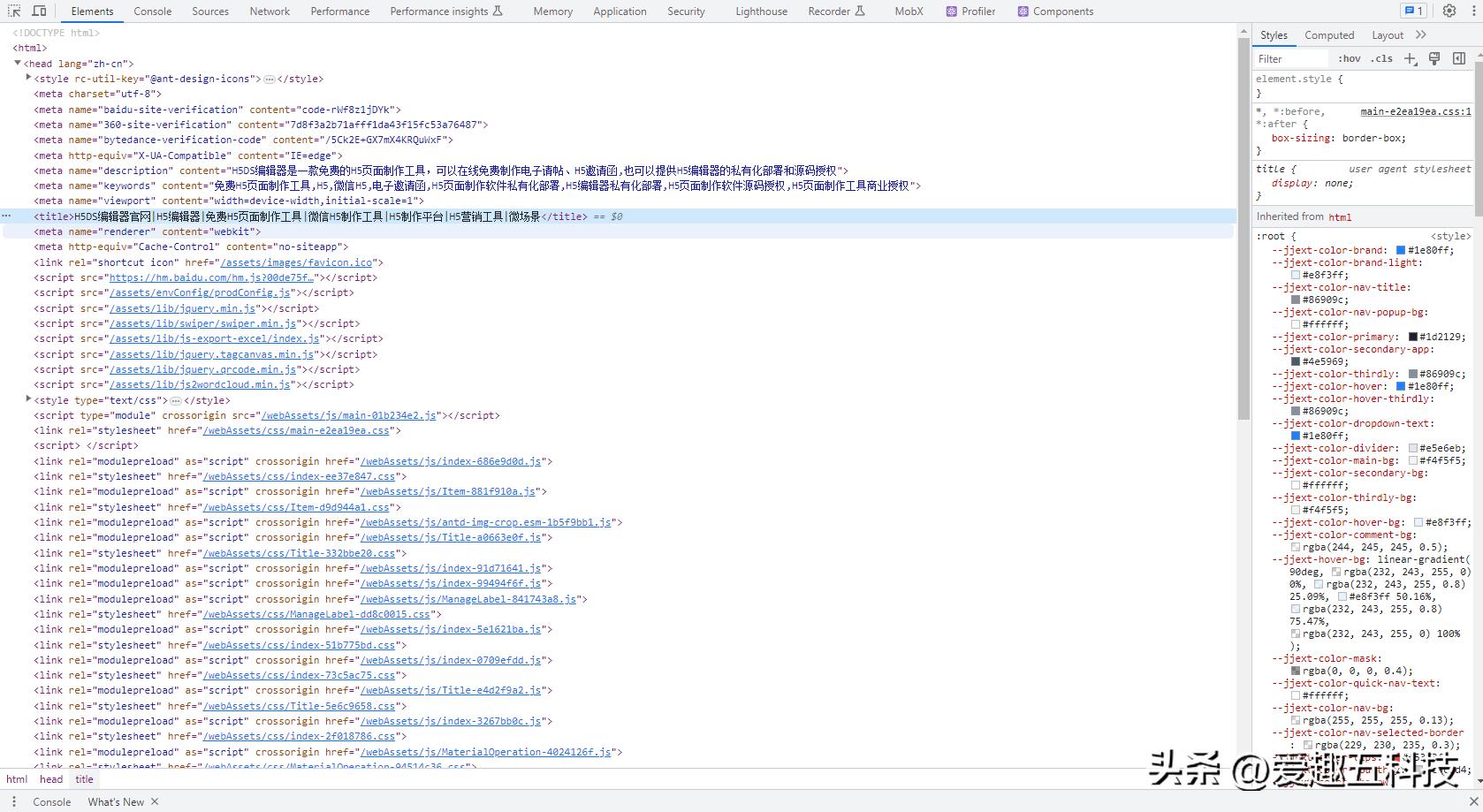Click the rendering emulations paintbrush icon
The height and width of the screenshot is (812, 1483).
[1434, 59]
